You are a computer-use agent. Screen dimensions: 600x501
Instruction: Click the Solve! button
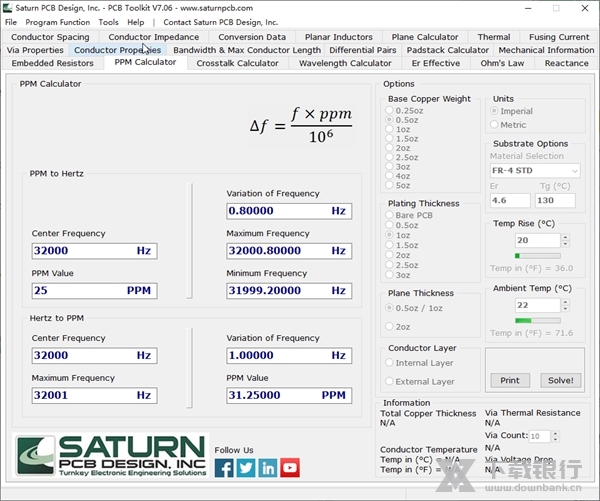click(x=561, y=380)
